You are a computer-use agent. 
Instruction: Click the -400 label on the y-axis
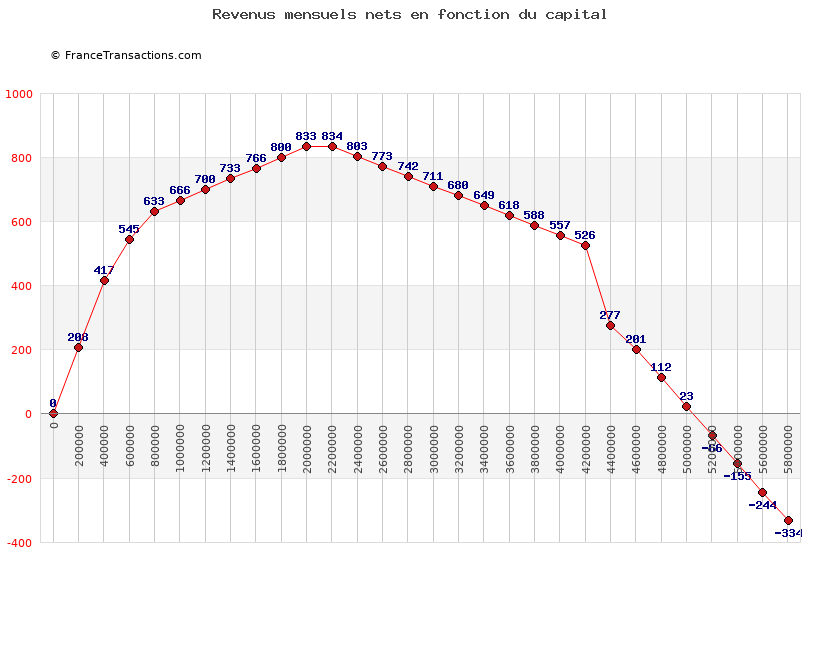click(18, 542)
